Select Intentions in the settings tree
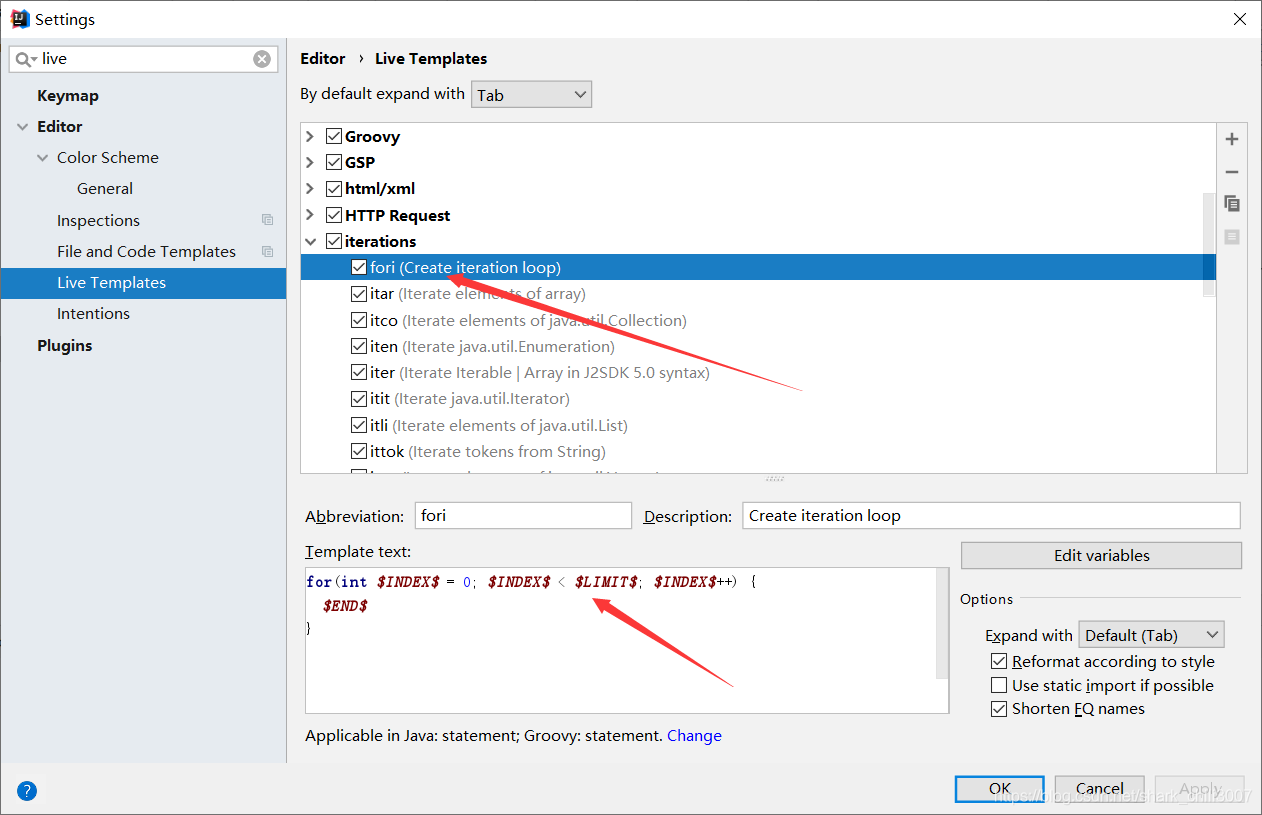Image resolution: width=1262 pixels, height=815 pixels. coord(93,313)
